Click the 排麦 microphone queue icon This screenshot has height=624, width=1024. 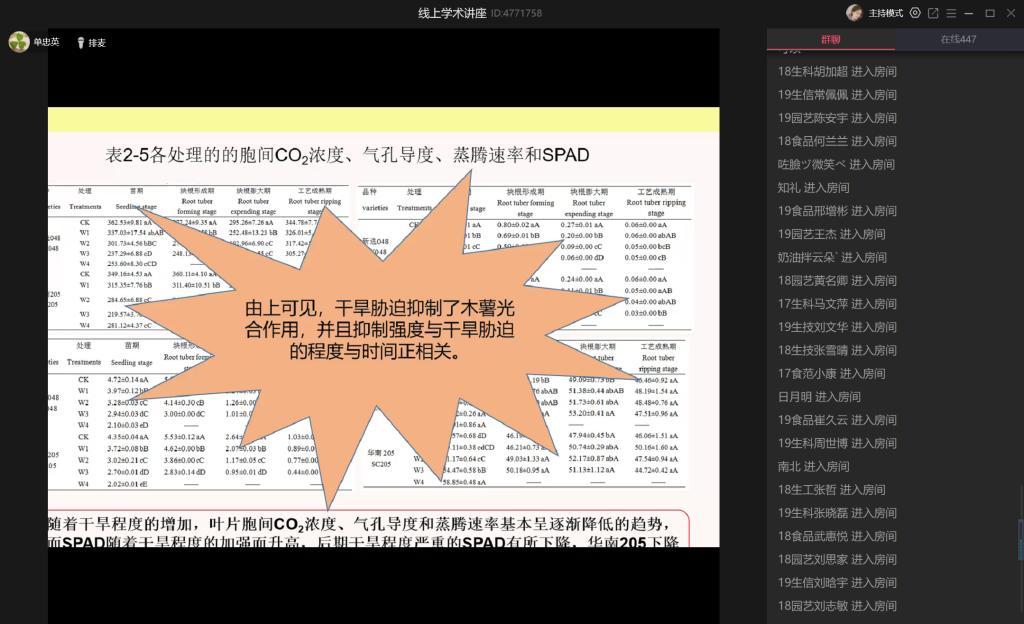coord(81,43)
